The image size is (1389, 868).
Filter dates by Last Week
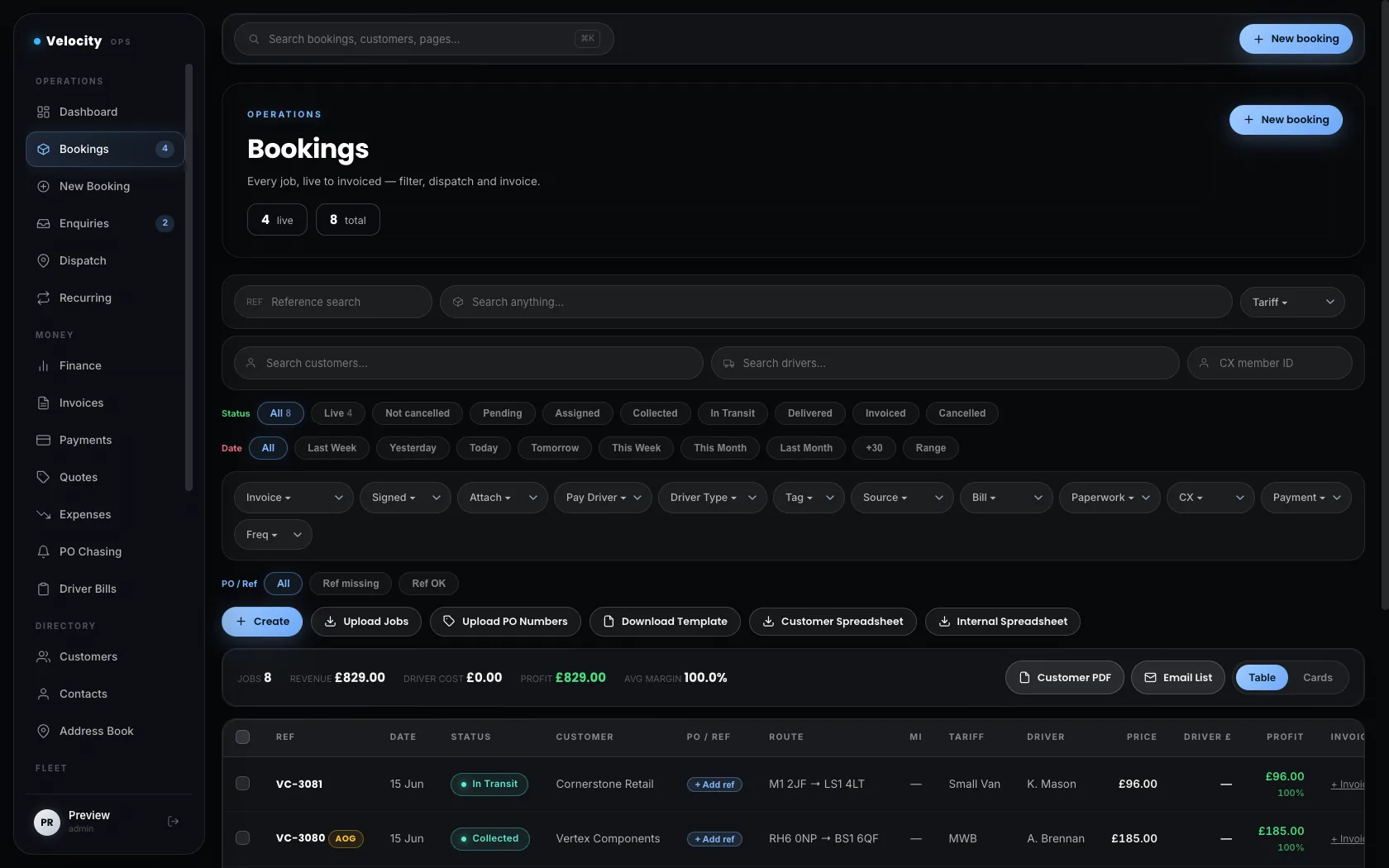coord(332,447)
